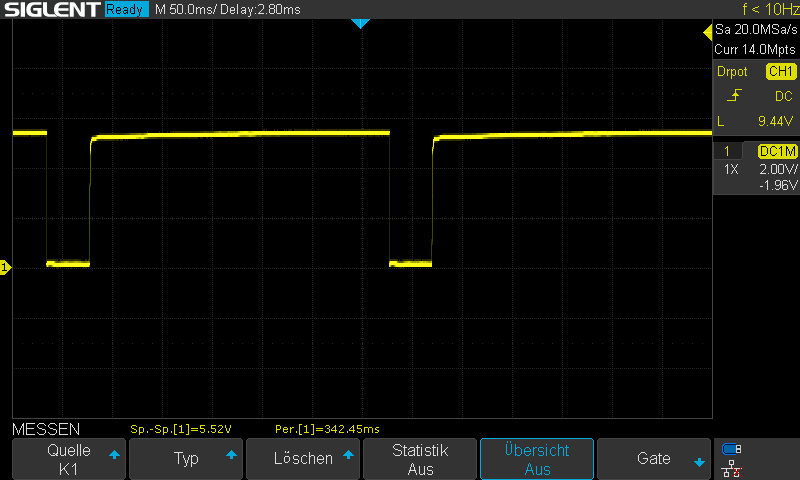
Task: Click the Delay:2.80ms readout
Action: [260, 10]
